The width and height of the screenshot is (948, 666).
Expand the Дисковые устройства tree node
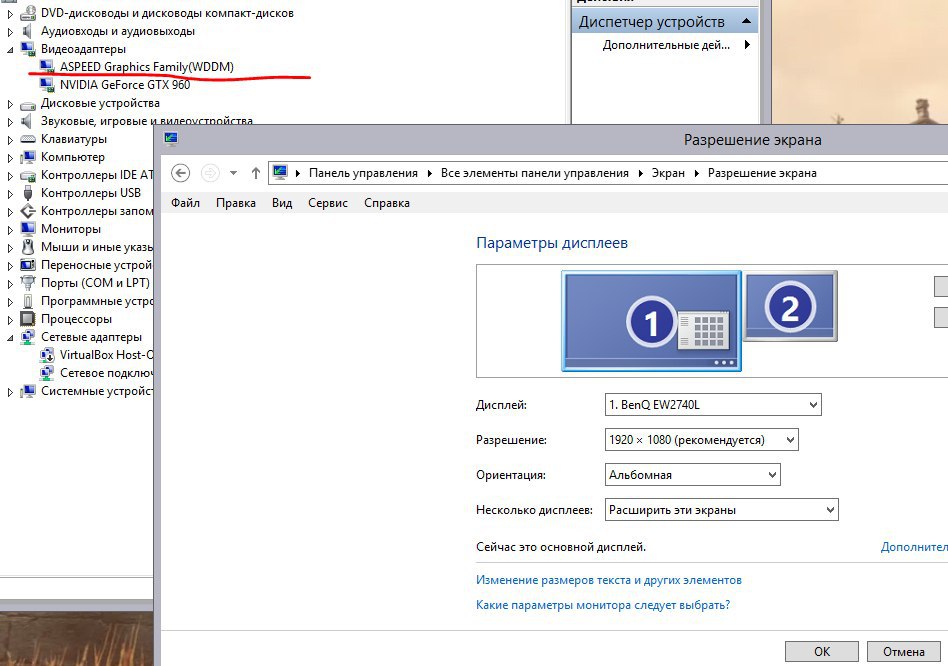pos(10,104)
